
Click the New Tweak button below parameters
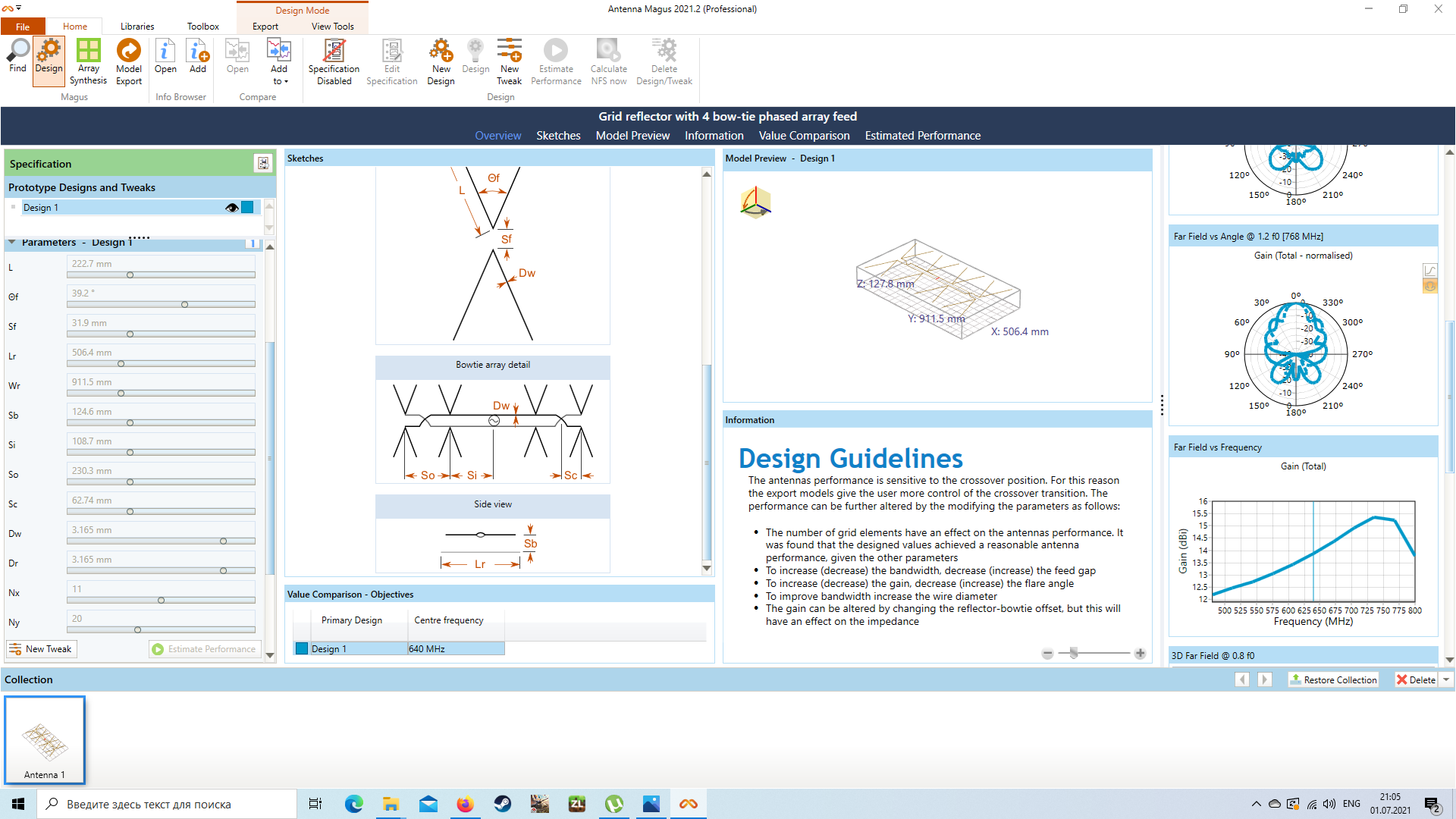pos(42,649)
